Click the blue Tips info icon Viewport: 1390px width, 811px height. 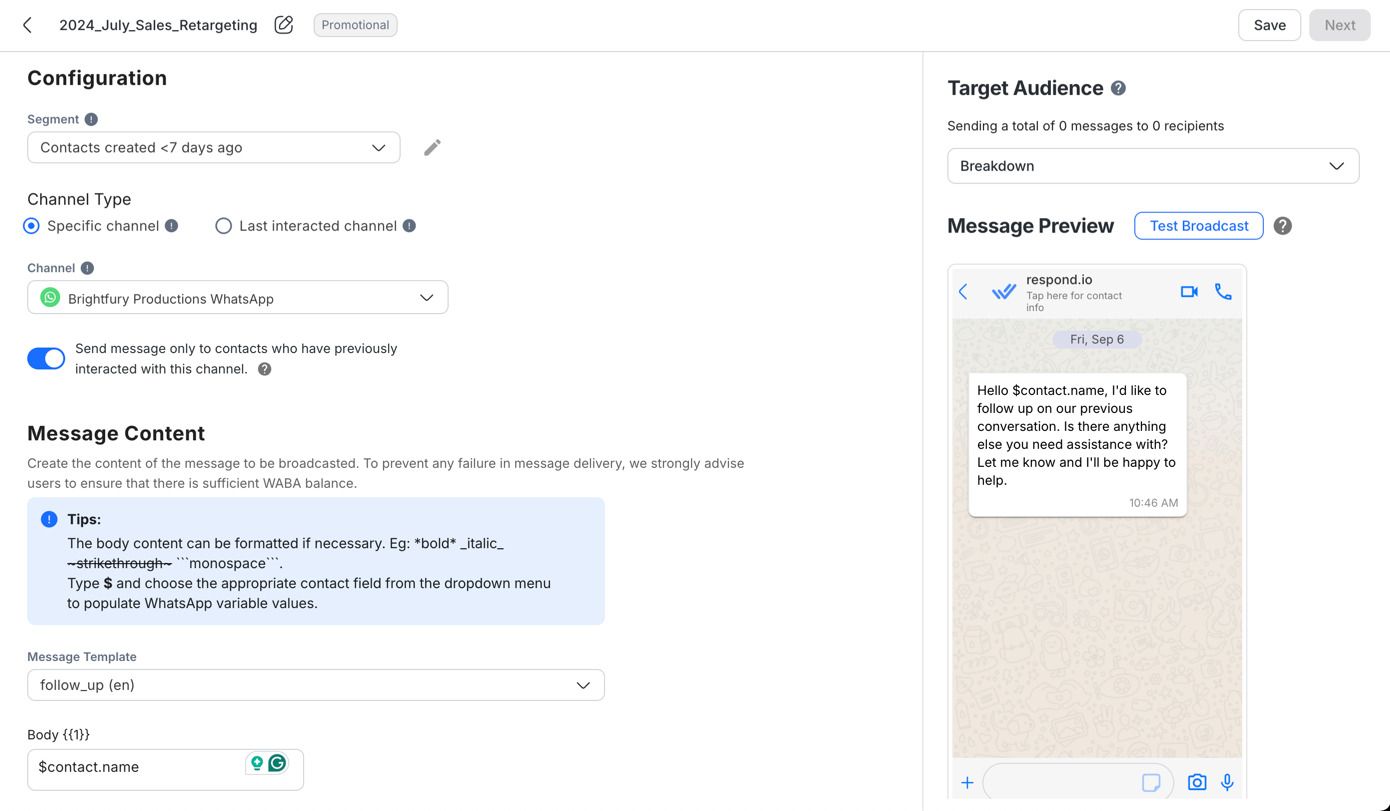point(49,519)
